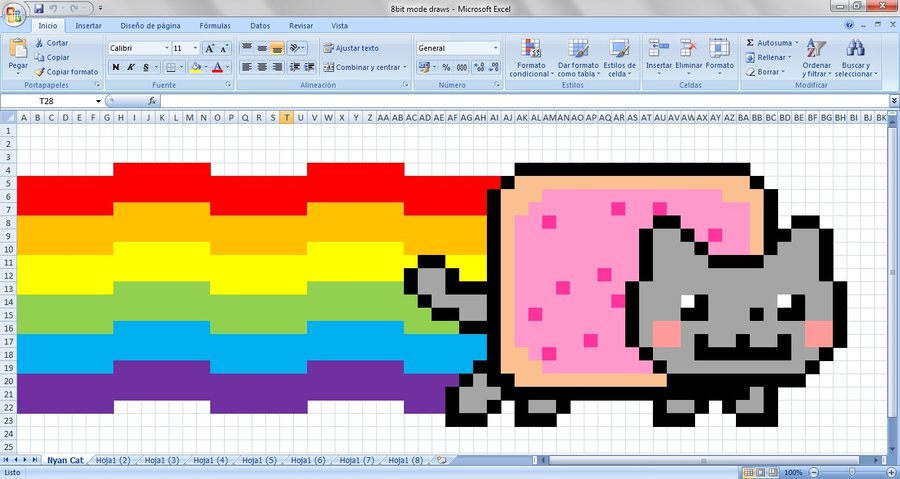900x479 pixels.
Task: Toggle underline S formatting
Action: (146, 67)
